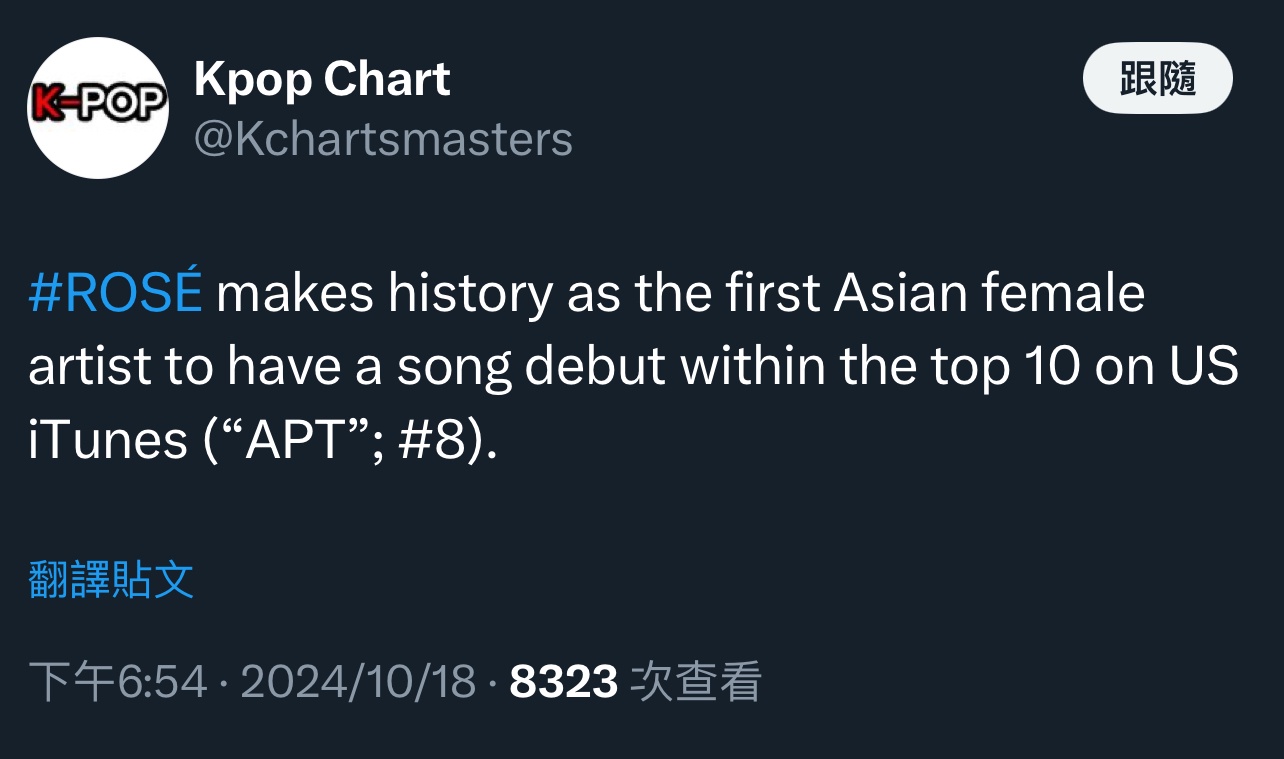Open the @Kchartsmasters handle link
1284x759 pixels.
[x=383, y=139]
